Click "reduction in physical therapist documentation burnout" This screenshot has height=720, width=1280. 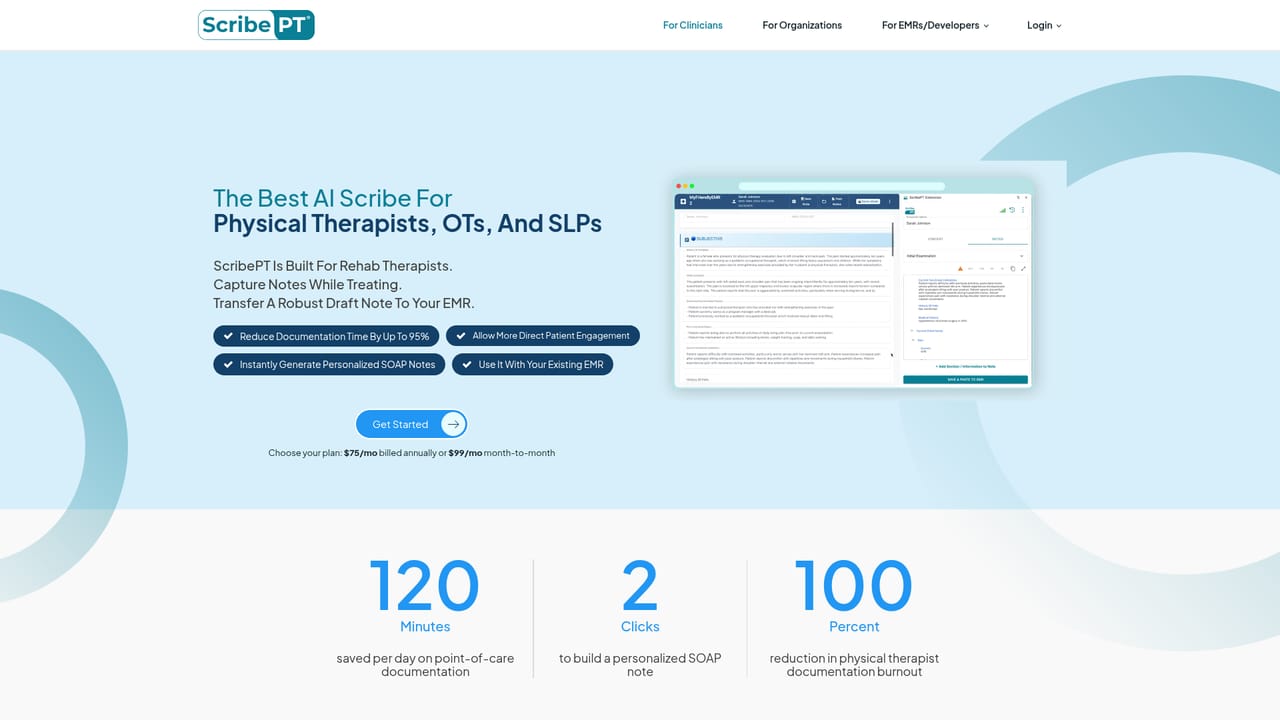(854, 665)
